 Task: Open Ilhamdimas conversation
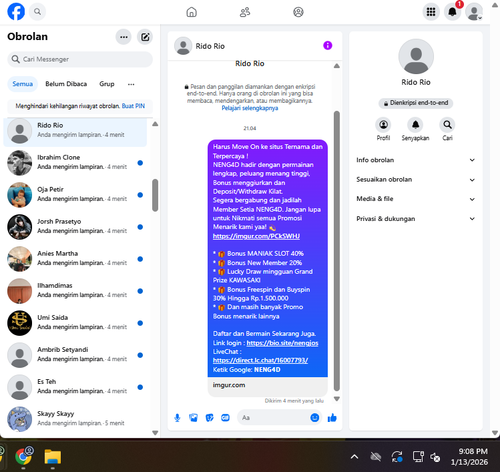point(75,291)
